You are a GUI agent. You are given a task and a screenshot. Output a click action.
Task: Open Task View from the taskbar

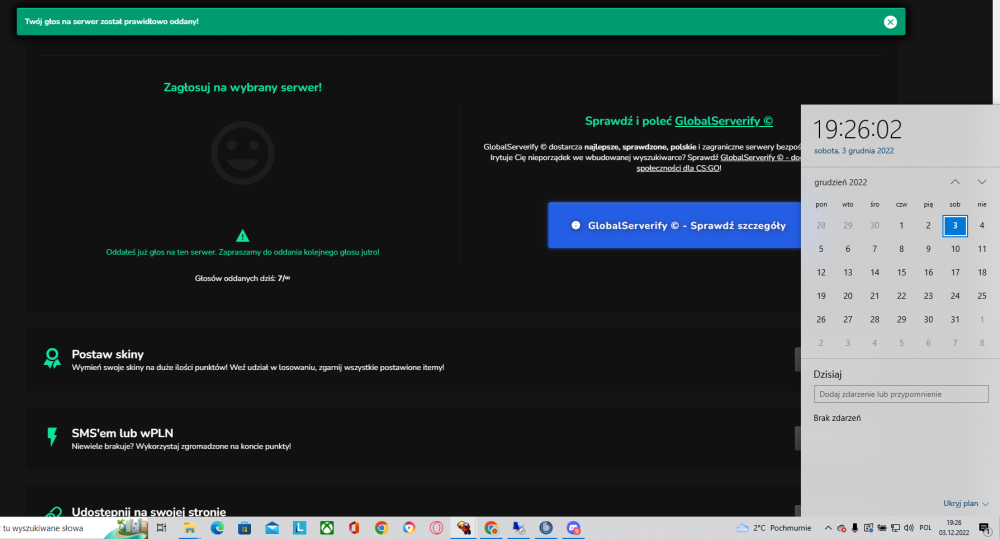pos(162,528)
